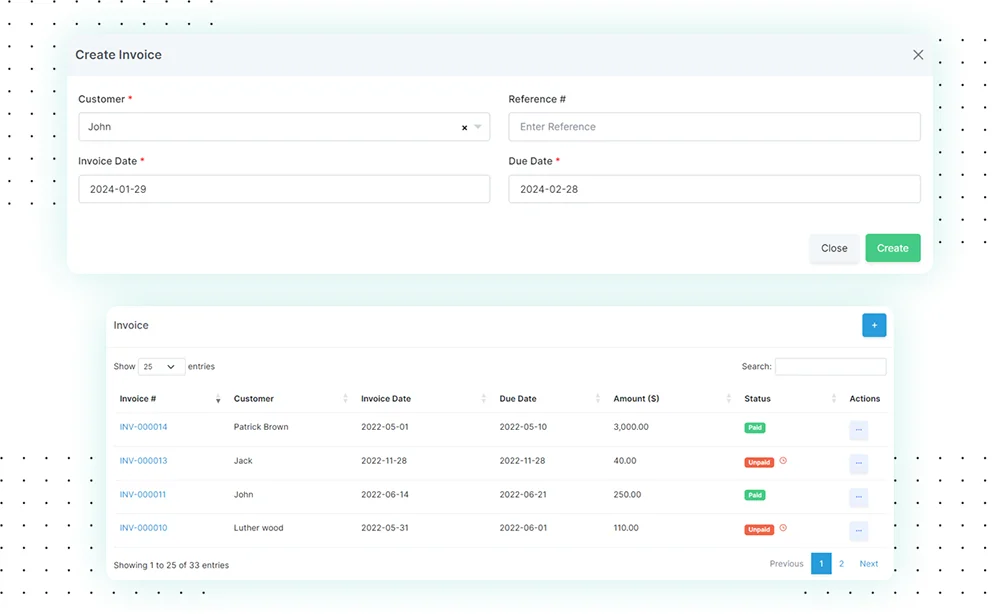Sort the table by Amount
Image resolution: width=1000 pixels, height=614 pixels.
[727, 398]
